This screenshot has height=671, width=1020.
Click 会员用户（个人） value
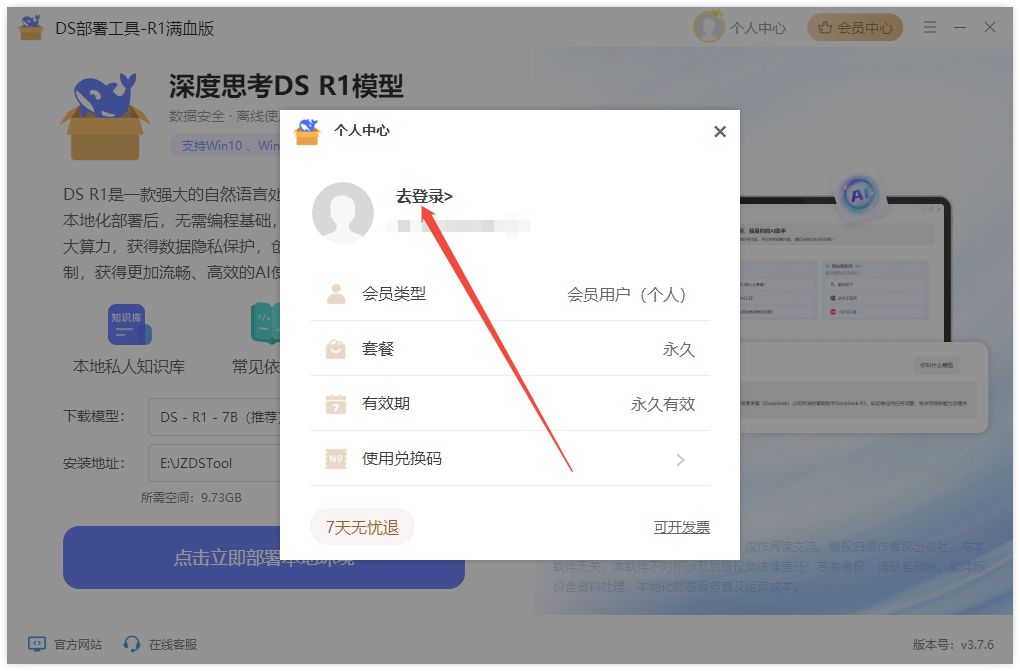coord(626,294)
